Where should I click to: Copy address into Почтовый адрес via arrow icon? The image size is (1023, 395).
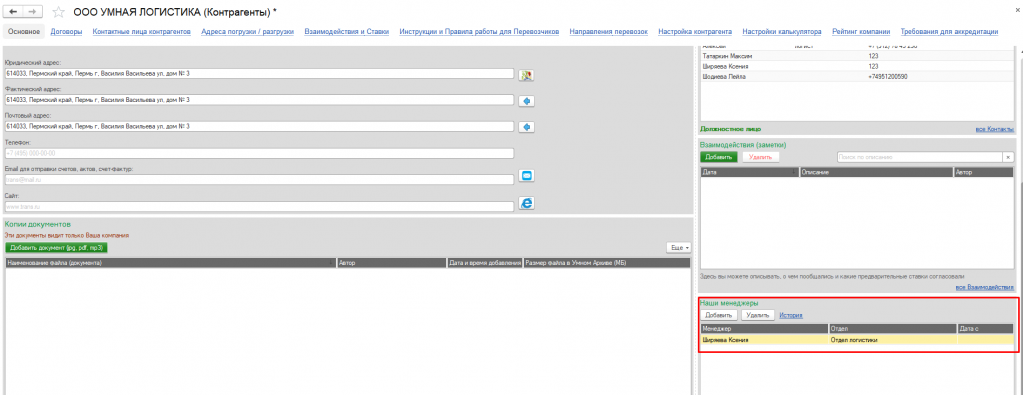click(x=527, y=127)
